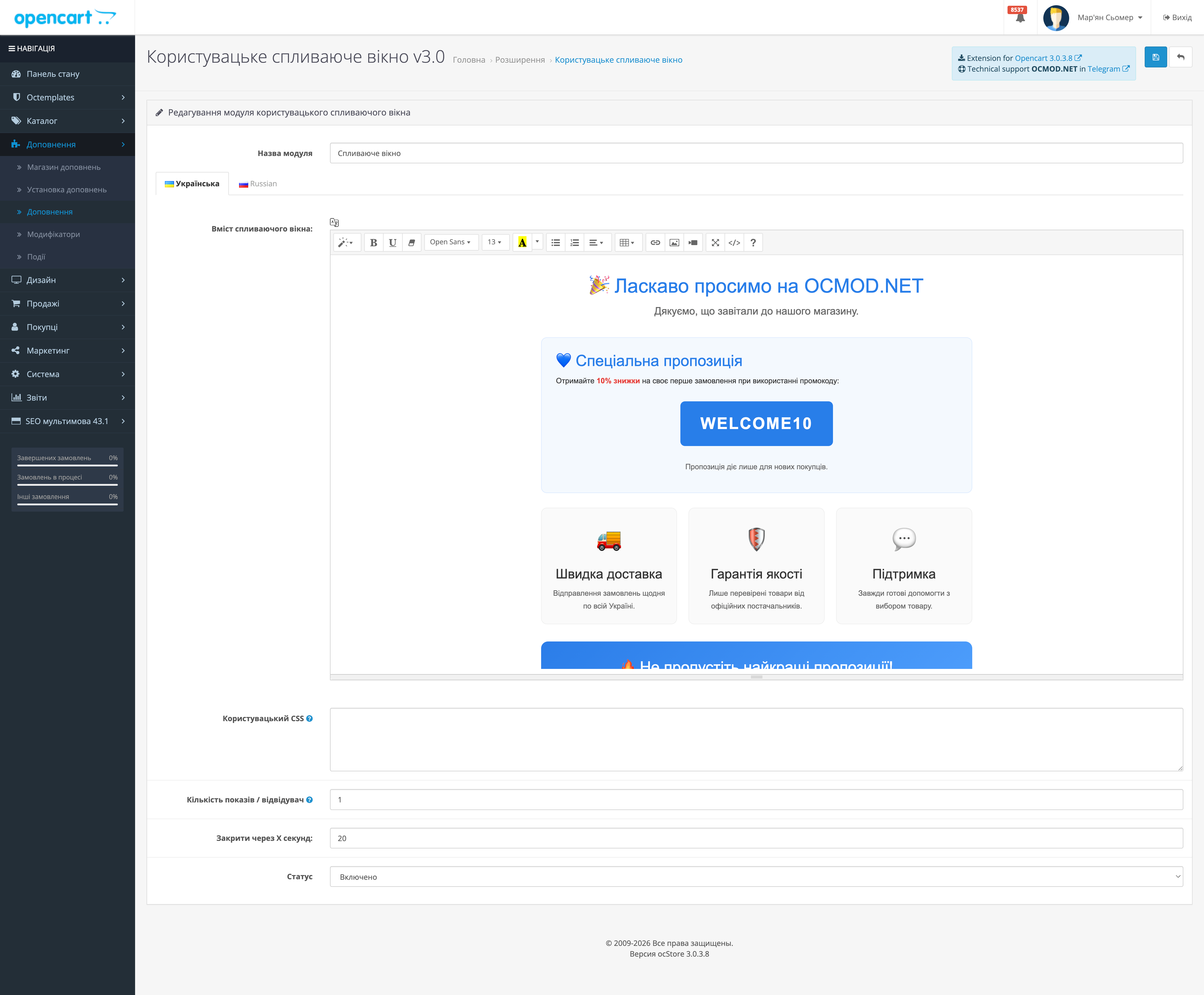Click the Закрити через X секунд field
Screen dimensions: 1204x995
[756, 838]
